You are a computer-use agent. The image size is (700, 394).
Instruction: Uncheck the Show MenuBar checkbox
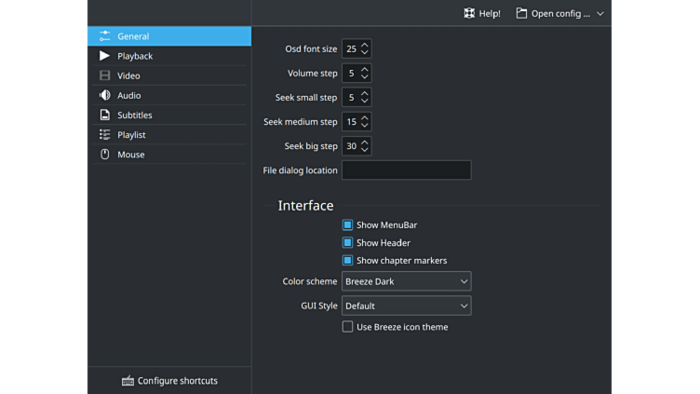[x=347, y=225]
